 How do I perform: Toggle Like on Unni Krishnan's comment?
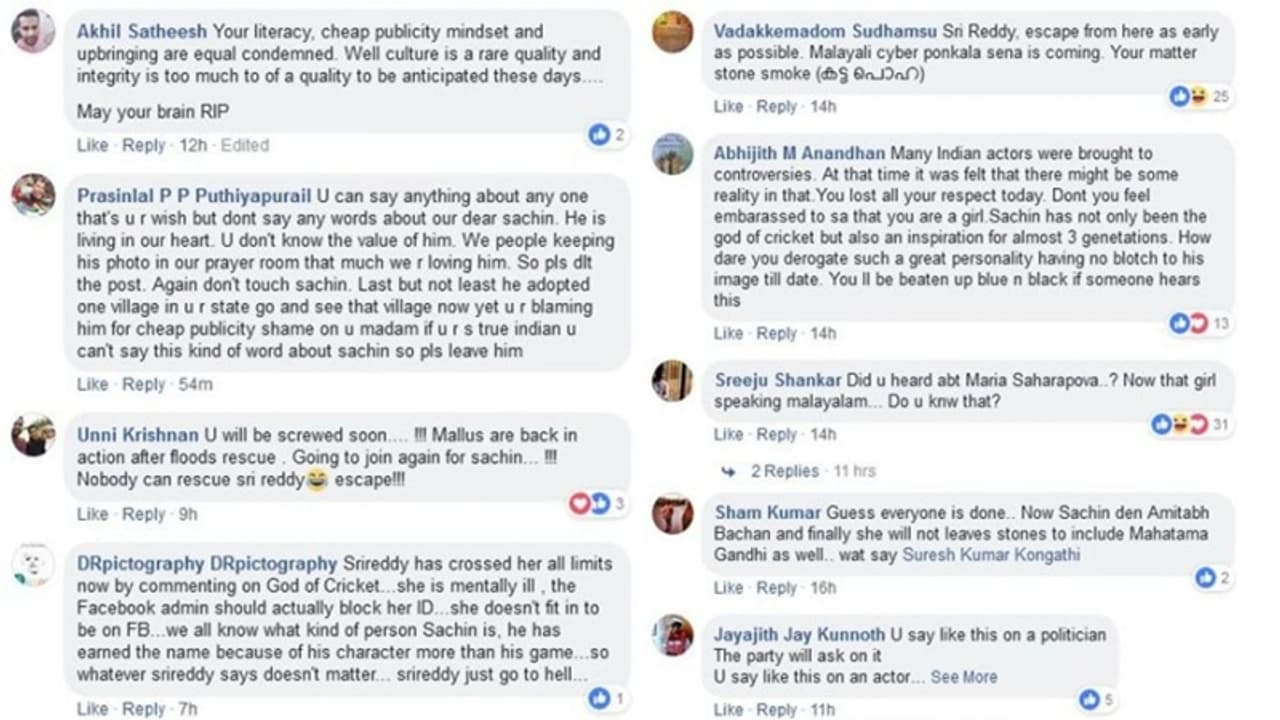[92, 514]
